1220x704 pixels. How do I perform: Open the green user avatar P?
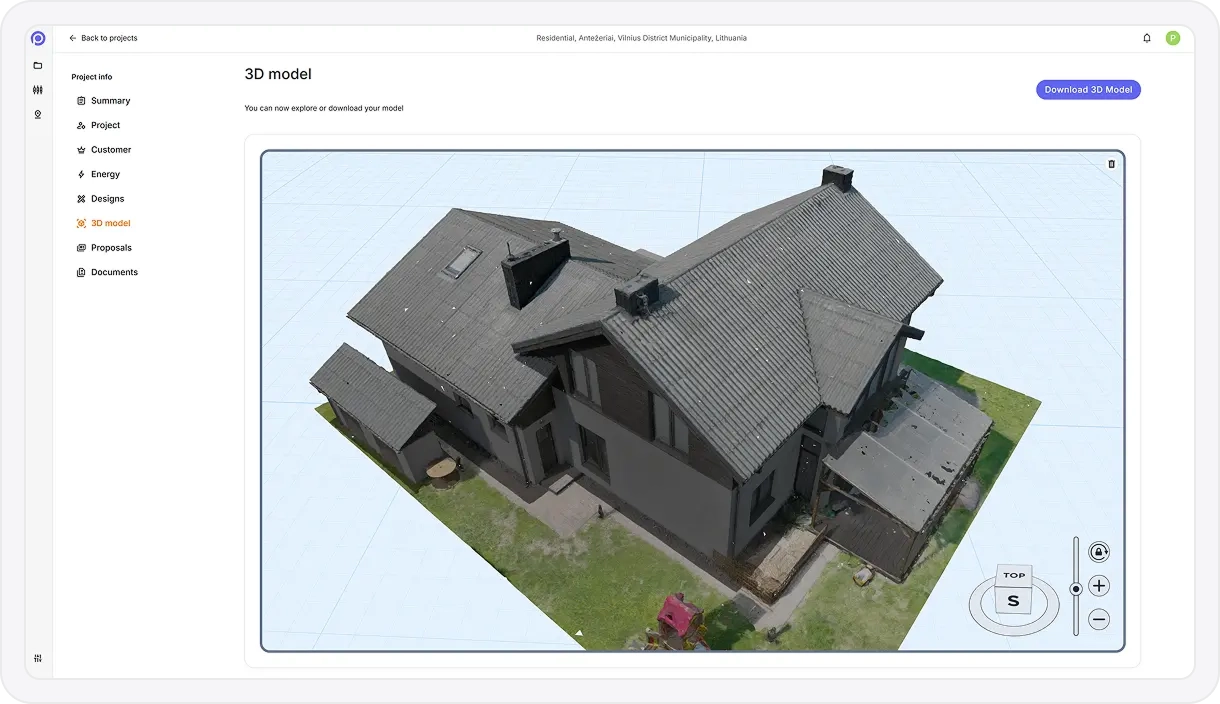(1173, 38)
